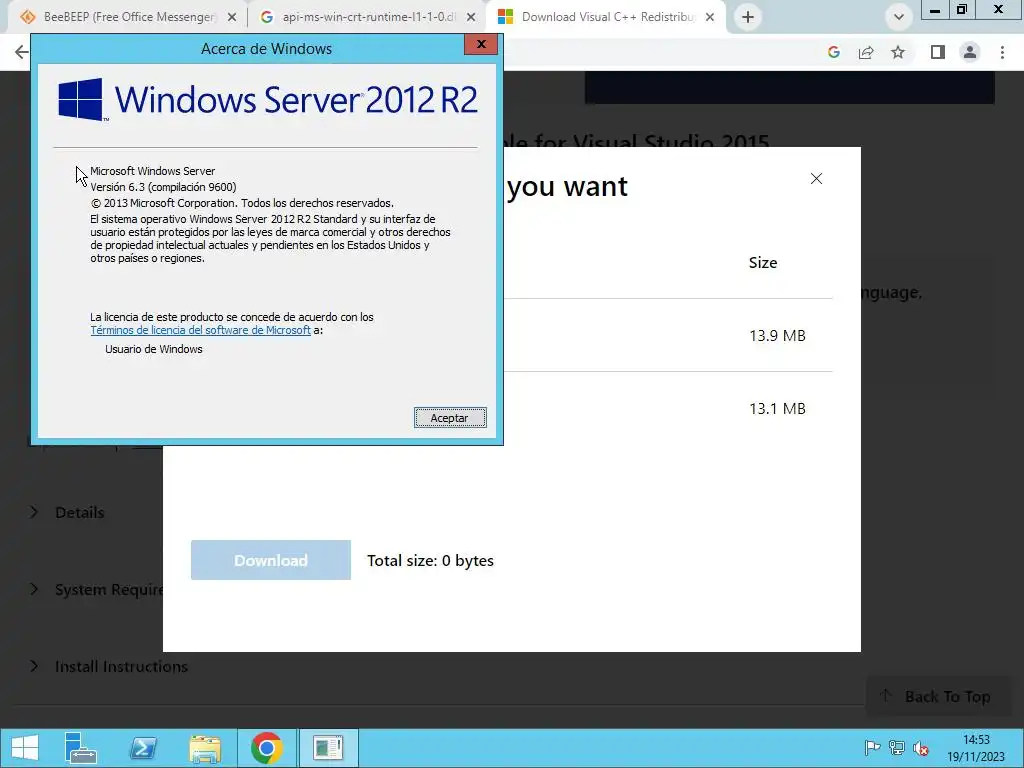Switch to the api-ms-win-crt-runtime tab
The image size is (1024, 768).
tap(369, 17)
